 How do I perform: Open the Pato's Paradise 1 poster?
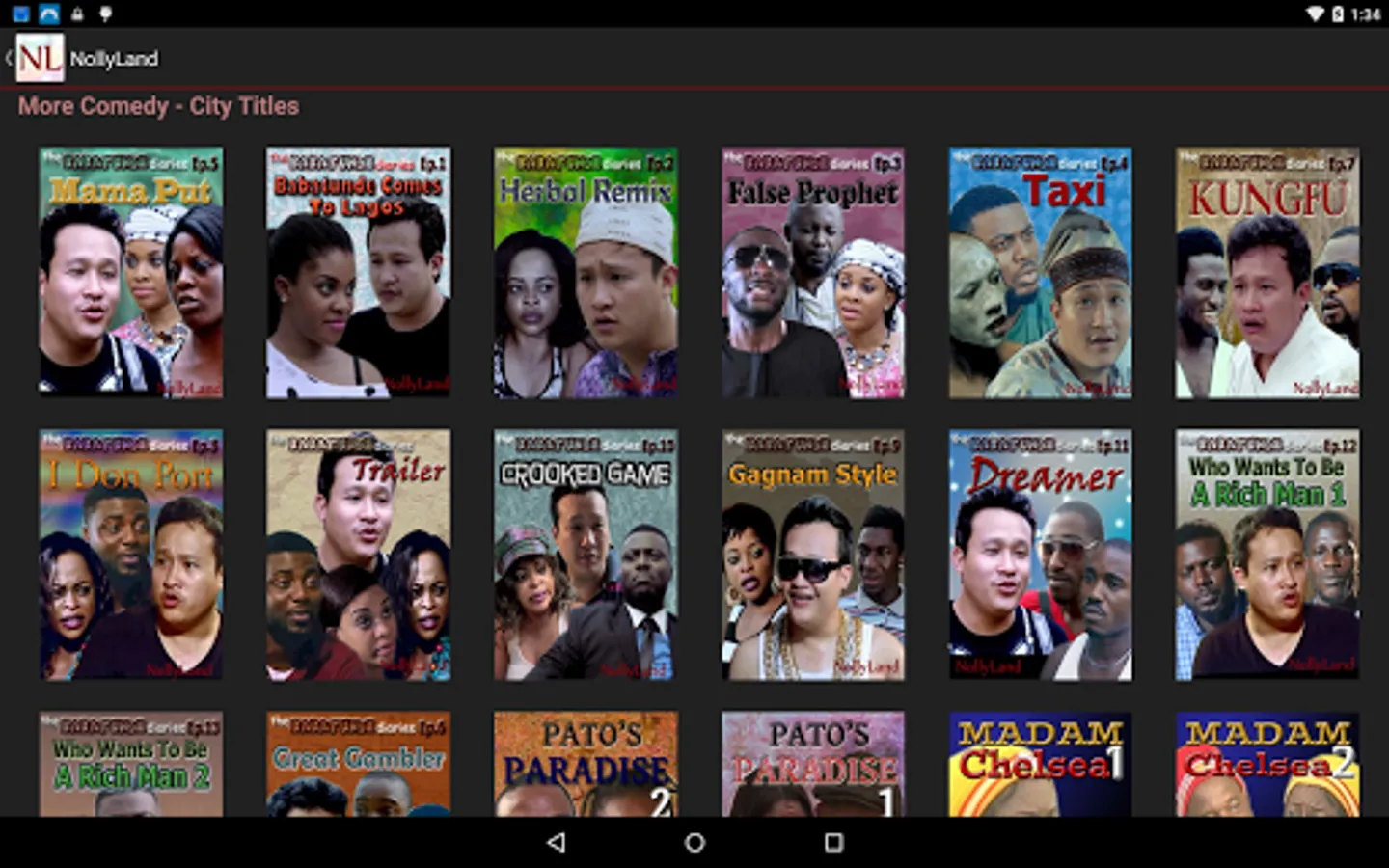813,764
